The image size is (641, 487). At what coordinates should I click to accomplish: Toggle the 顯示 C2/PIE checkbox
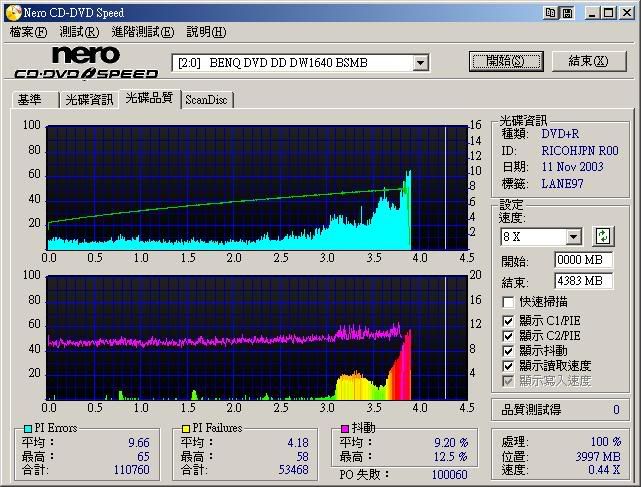pyautogui.click(x=508, y=336)
